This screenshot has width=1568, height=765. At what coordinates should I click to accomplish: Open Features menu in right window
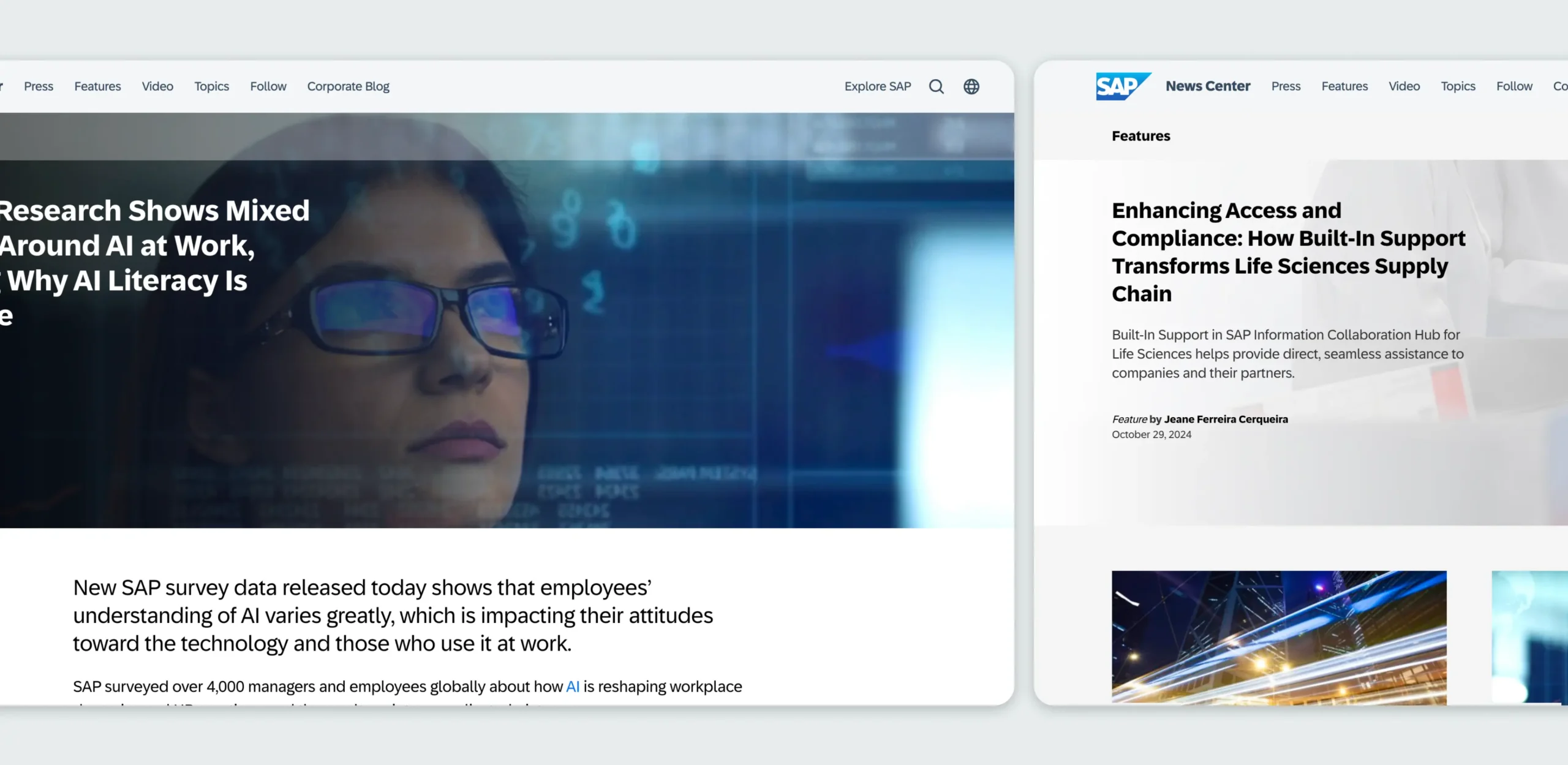tap(1344, 86)
